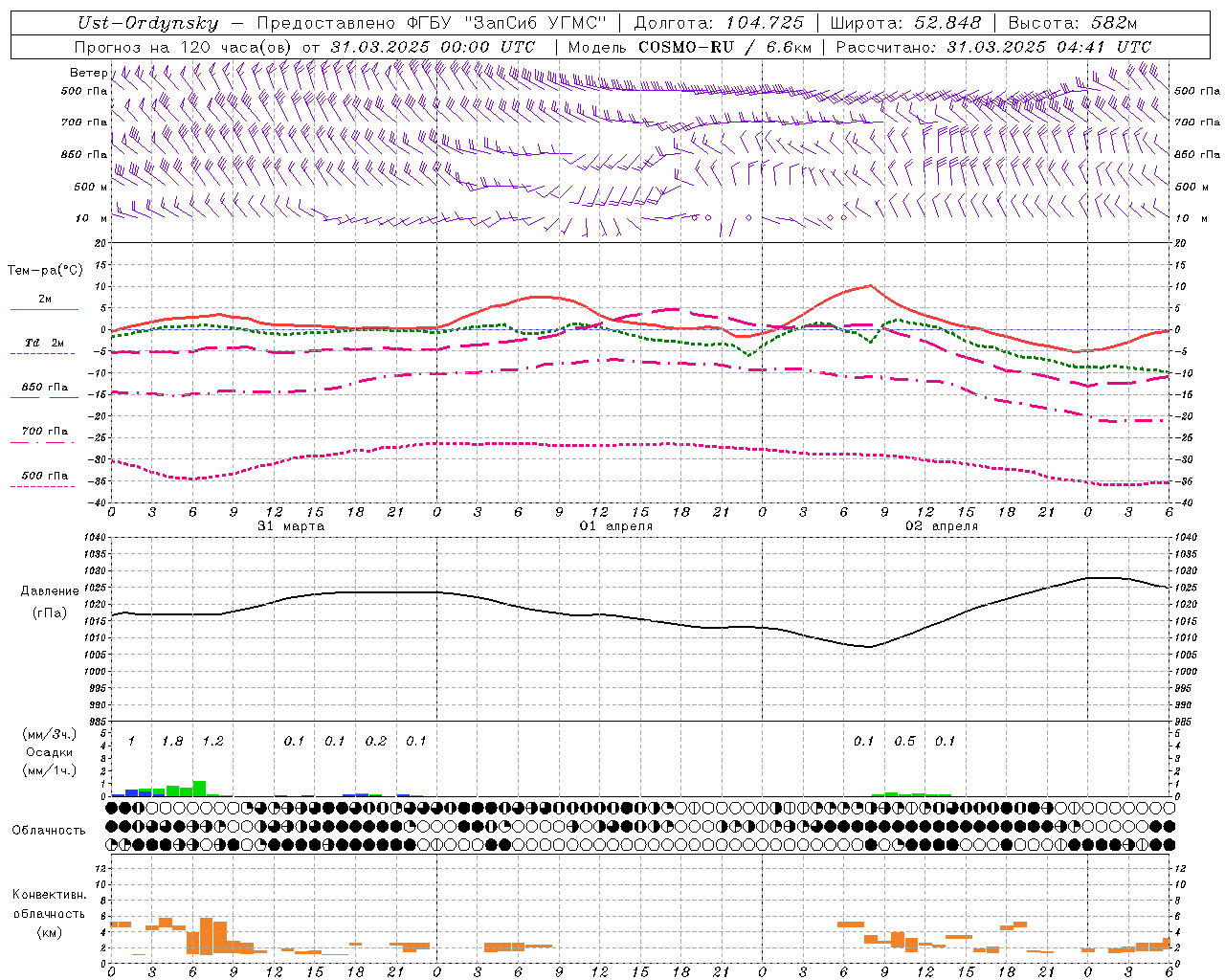Click the red 2м temperature legend line
The width and height of the screenshot is (1225, 980).
(44, 309)
